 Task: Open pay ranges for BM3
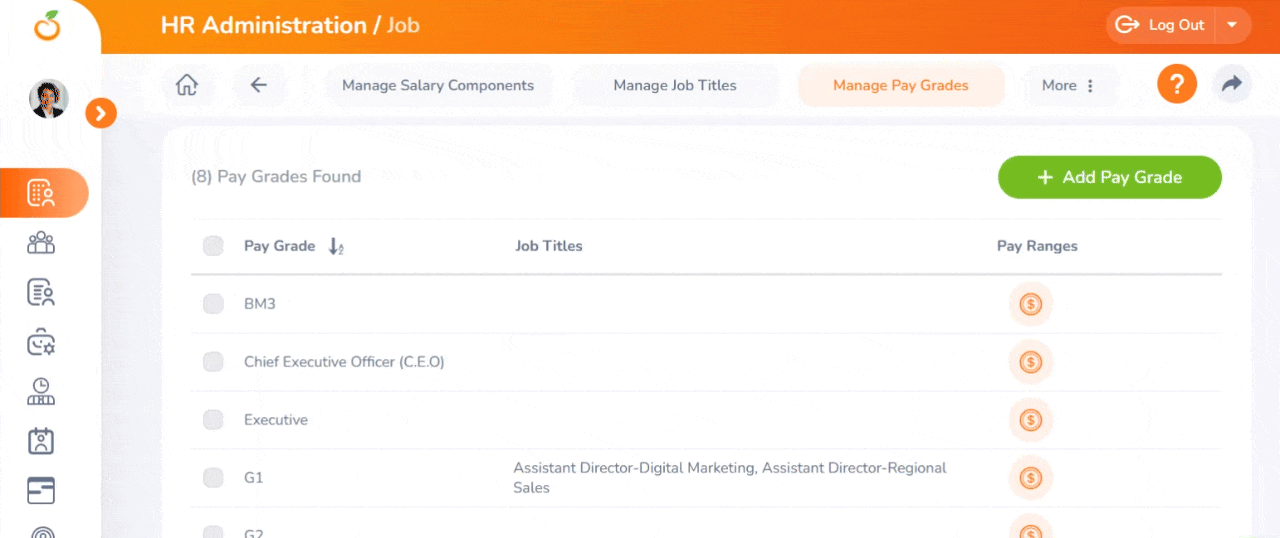click(1031, 304)
